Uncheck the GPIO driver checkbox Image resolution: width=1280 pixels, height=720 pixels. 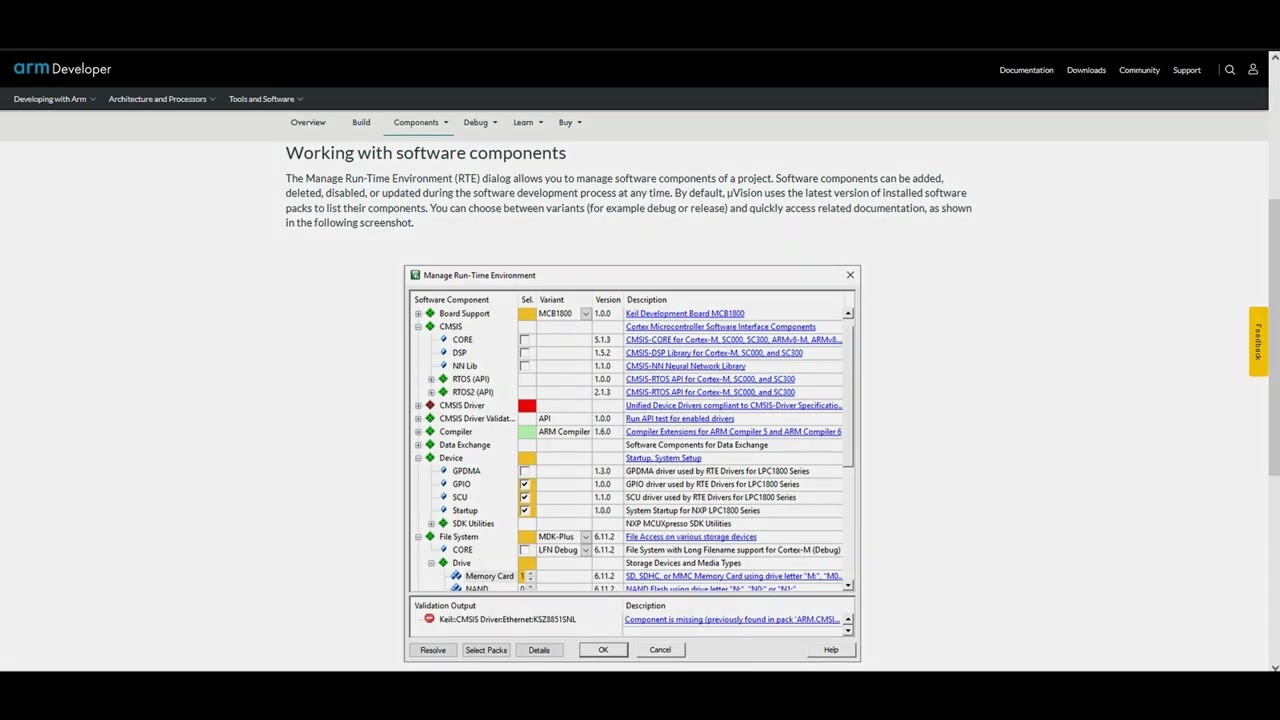pyautogui.click(x=524, y=484)
